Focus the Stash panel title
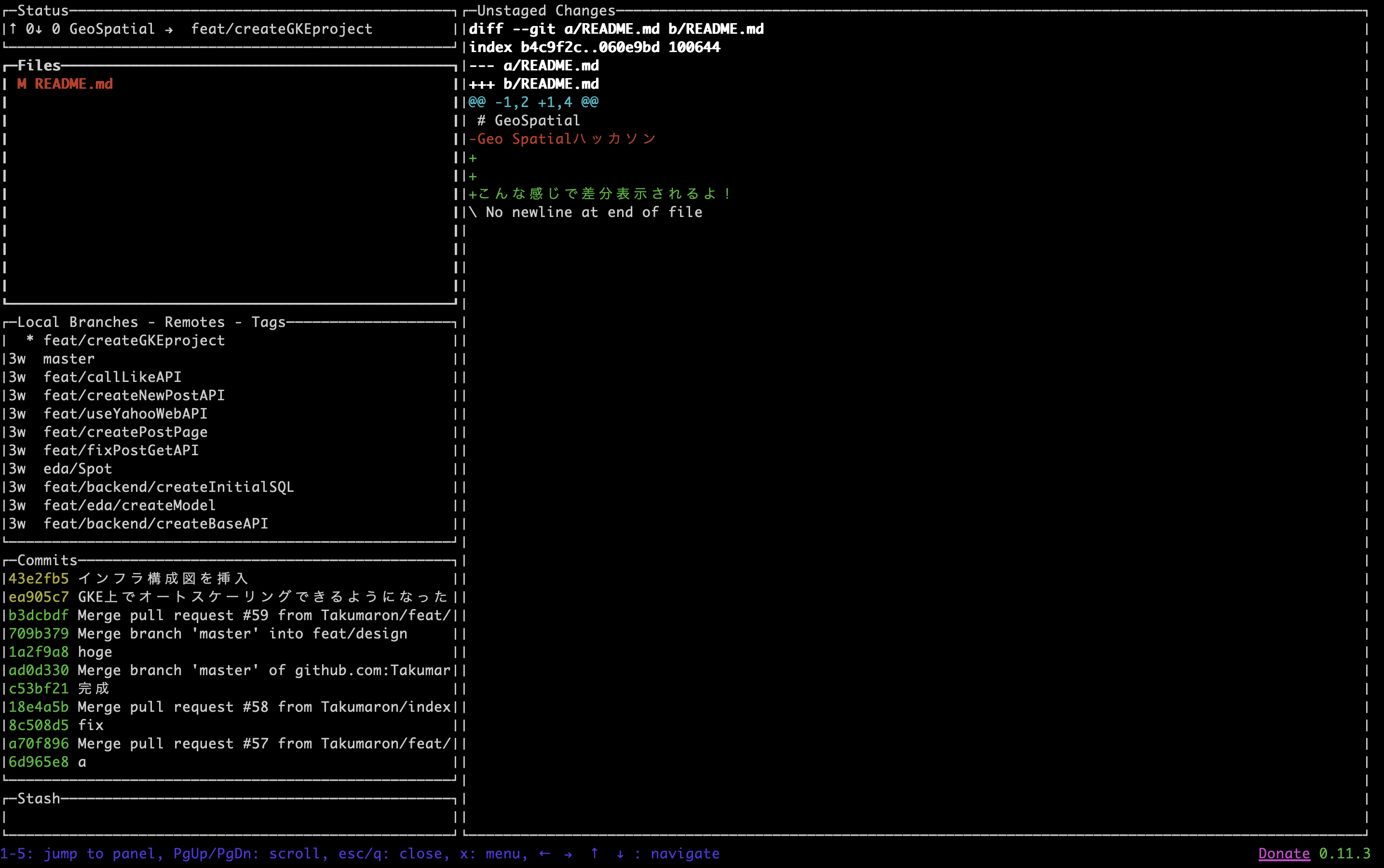Viewport: 1384px width, 868px height. point(39,799)
